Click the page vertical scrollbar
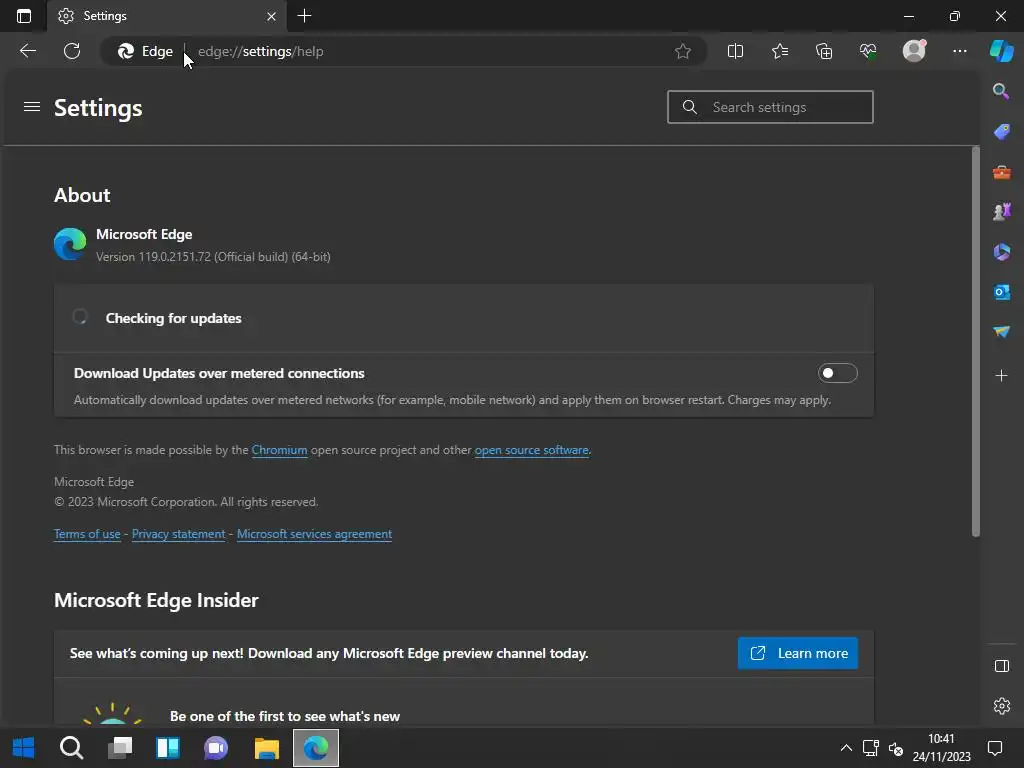The height and width of the screenshot is (768, 1024). [976, 341]
